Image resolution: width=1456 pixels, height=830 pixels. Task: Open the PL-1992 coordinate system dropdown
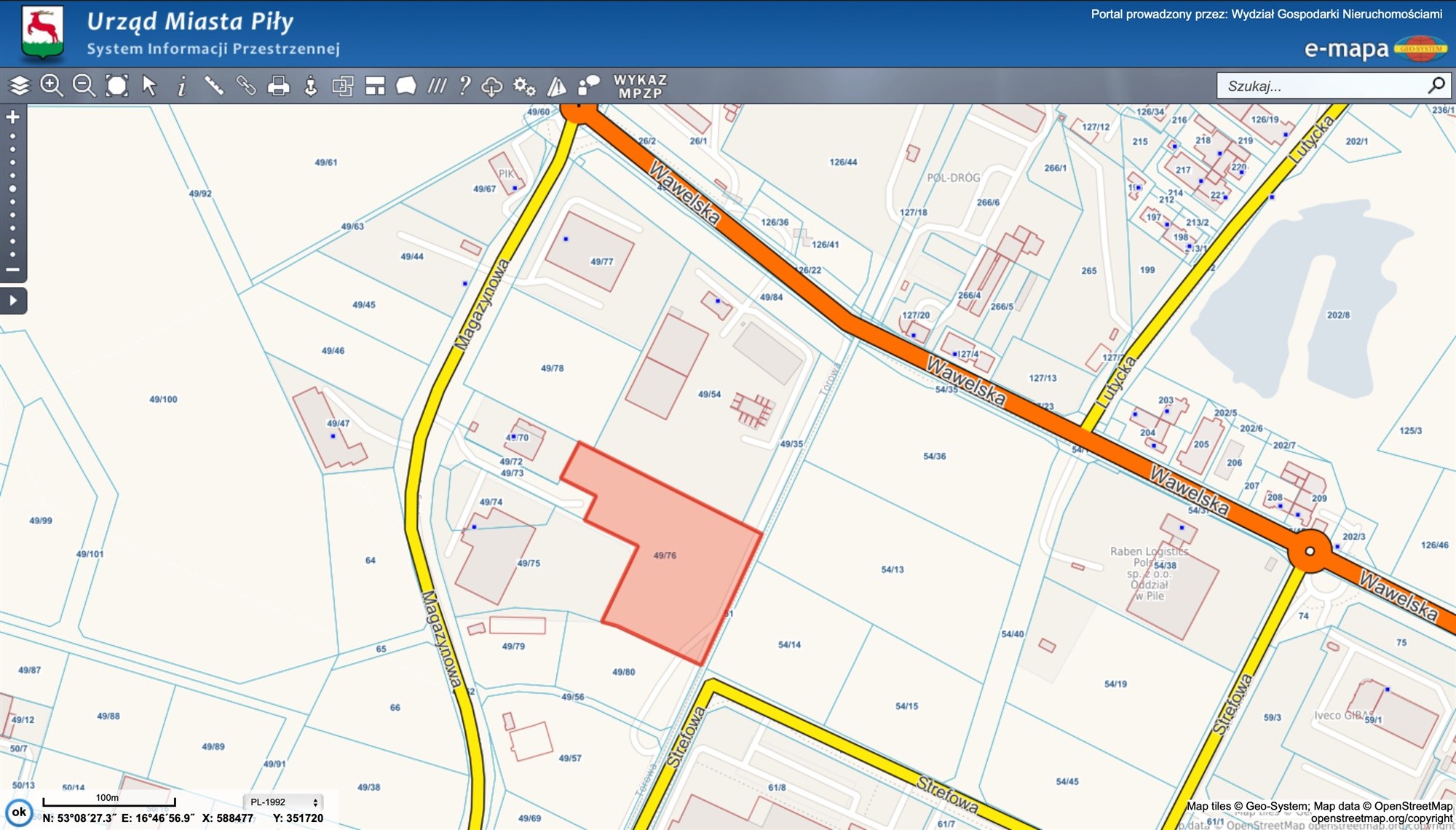(x=284, y=802)
